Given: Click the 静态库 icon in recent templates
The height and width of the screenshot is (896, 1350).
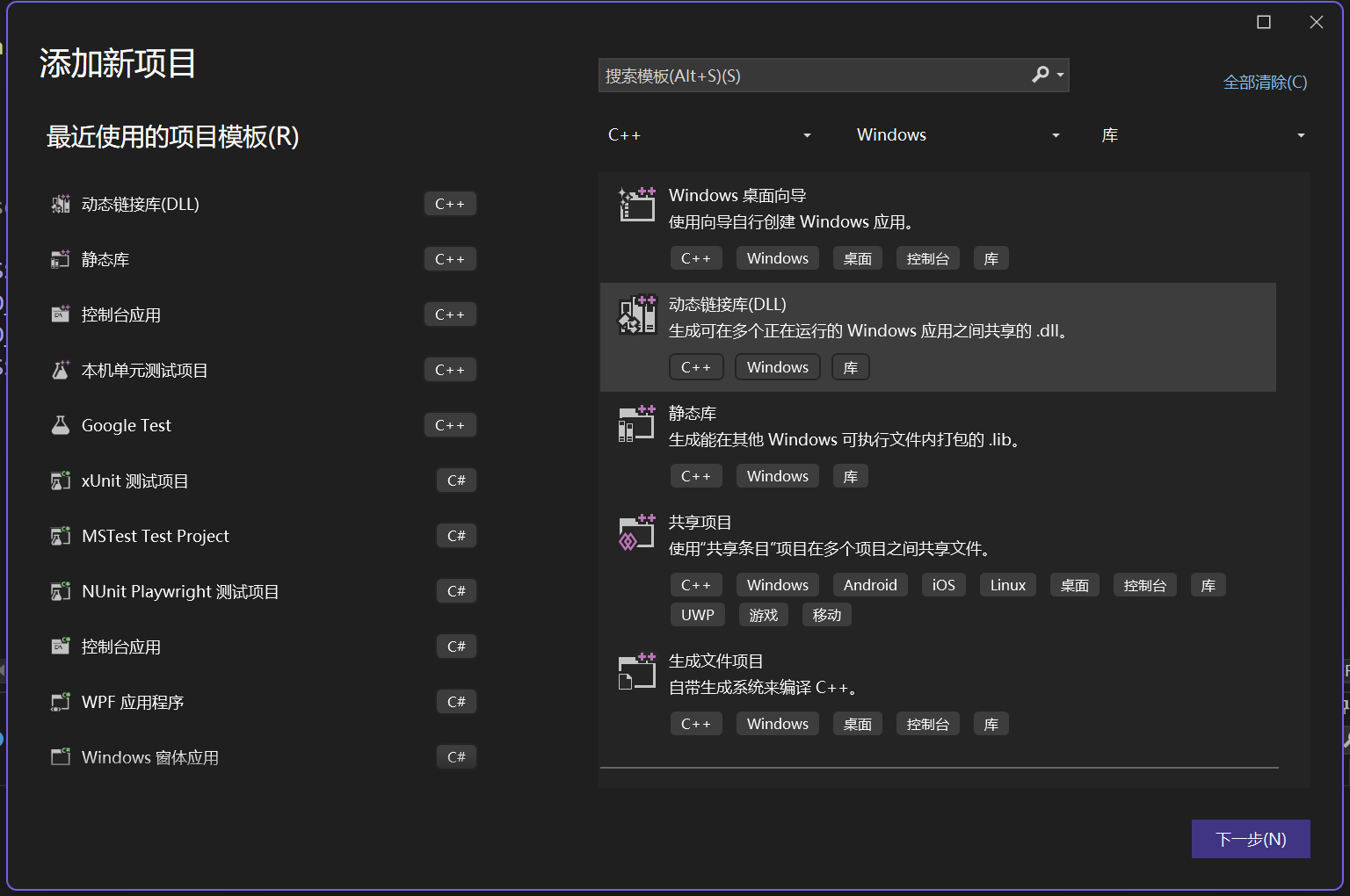Looking at the screenshot, I should (61, 259).
